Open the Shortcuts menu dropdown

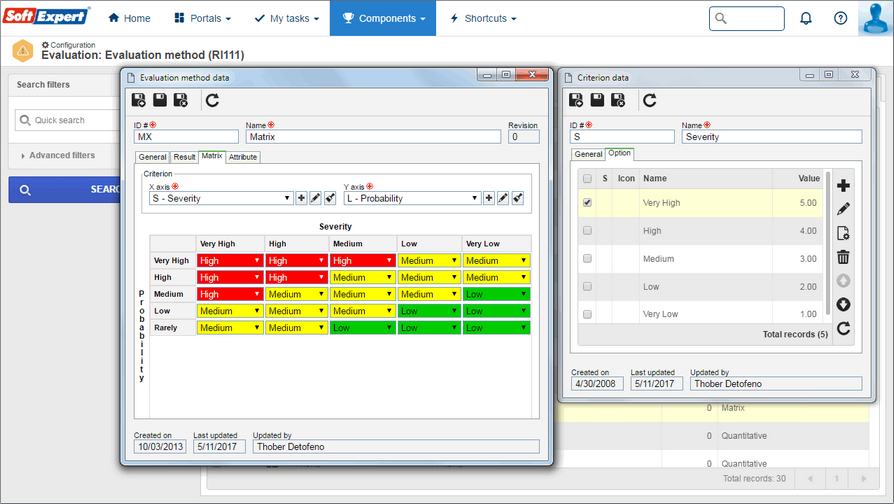pos(483,18)
